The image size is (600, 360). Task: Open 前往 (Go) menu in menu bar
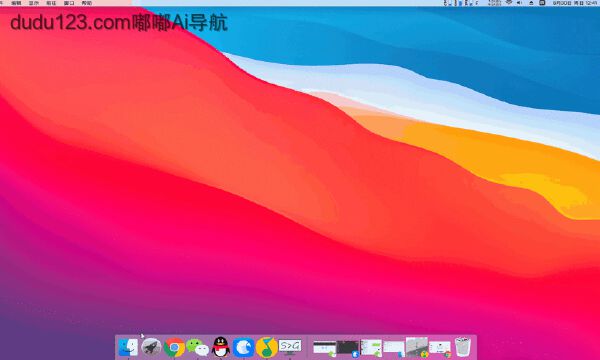tap(51, 3)
